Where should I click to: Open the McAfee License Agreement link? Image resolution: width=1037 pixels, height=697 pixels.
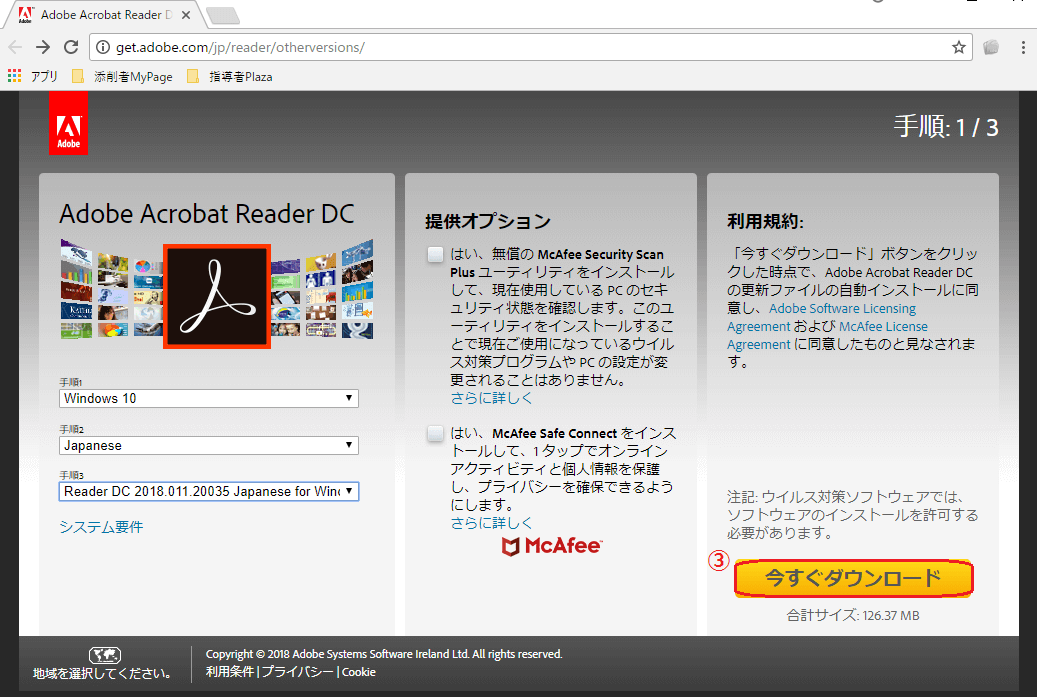[x=827, y=335]
